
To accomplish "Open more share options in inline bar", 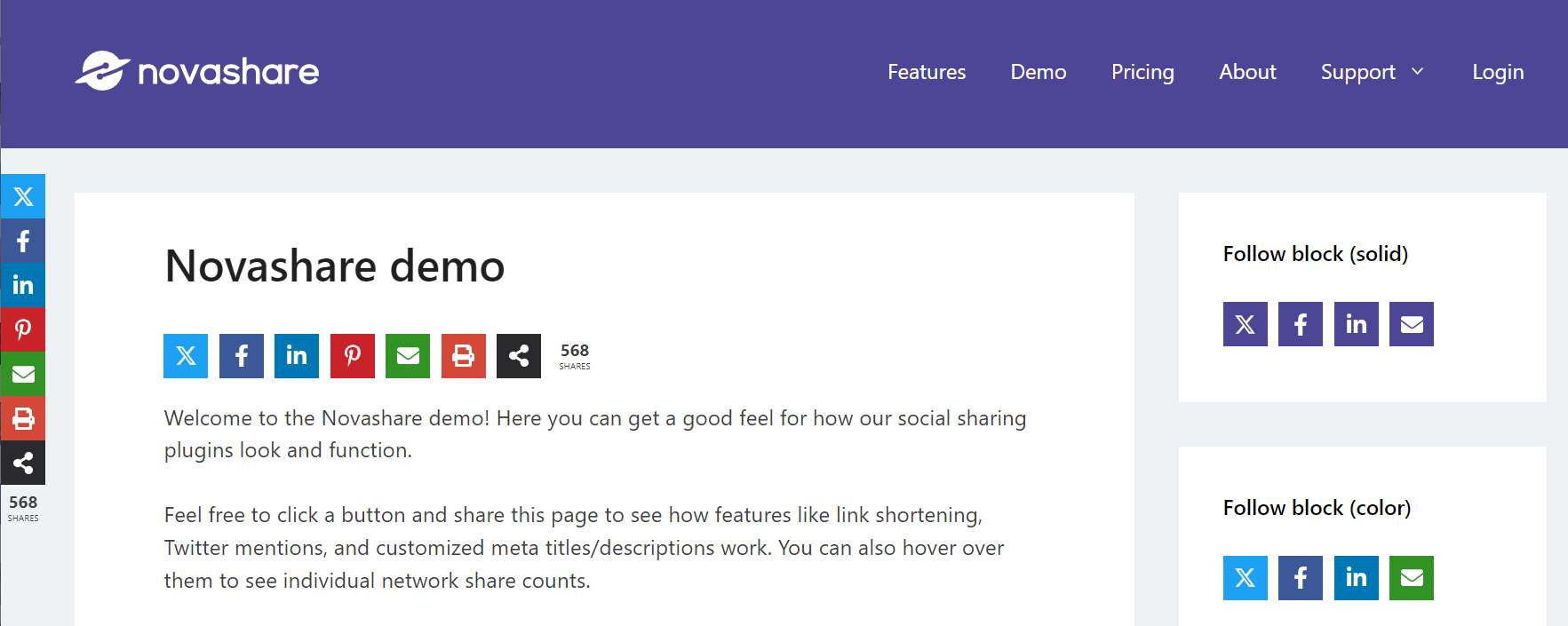I will 519,356.
